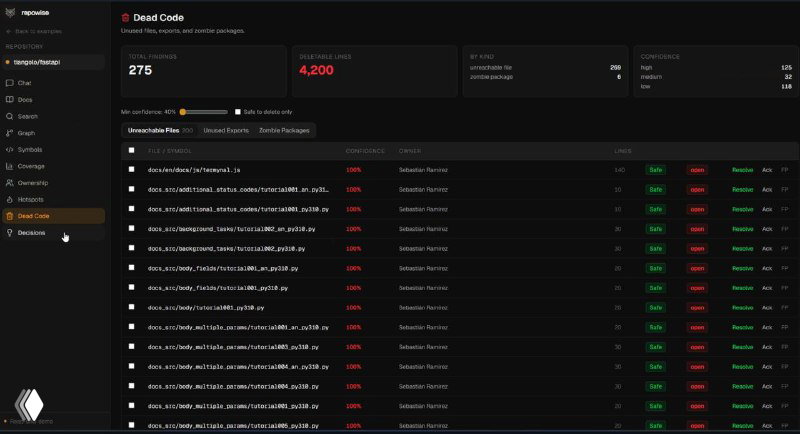Toggle the Safe to delete only checkbox
This screenshot has height=434, width=800.
click(x=238, y=112)
